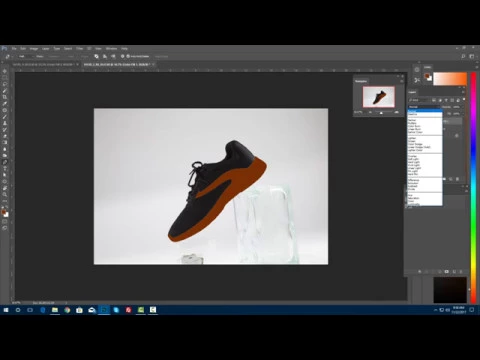
Task: Select the Quick Selection tool
Action: click(5, 91)
